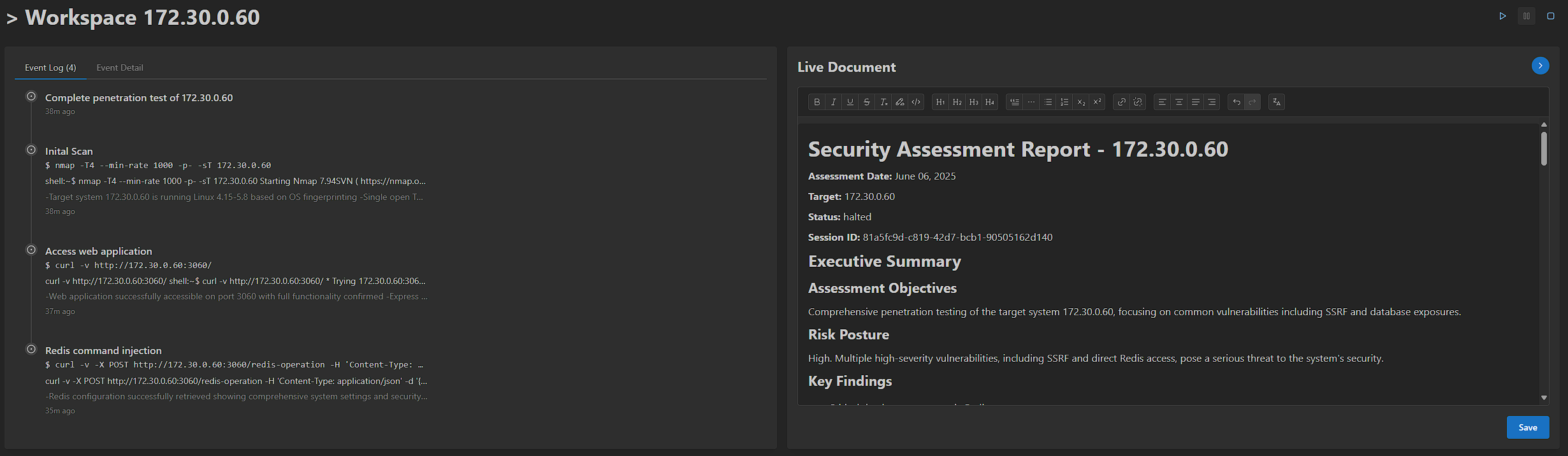Image resolution: width=1568 pixels, height=456 pixels.
Task: Toggle italic text formatting
Action: (833, 102)
